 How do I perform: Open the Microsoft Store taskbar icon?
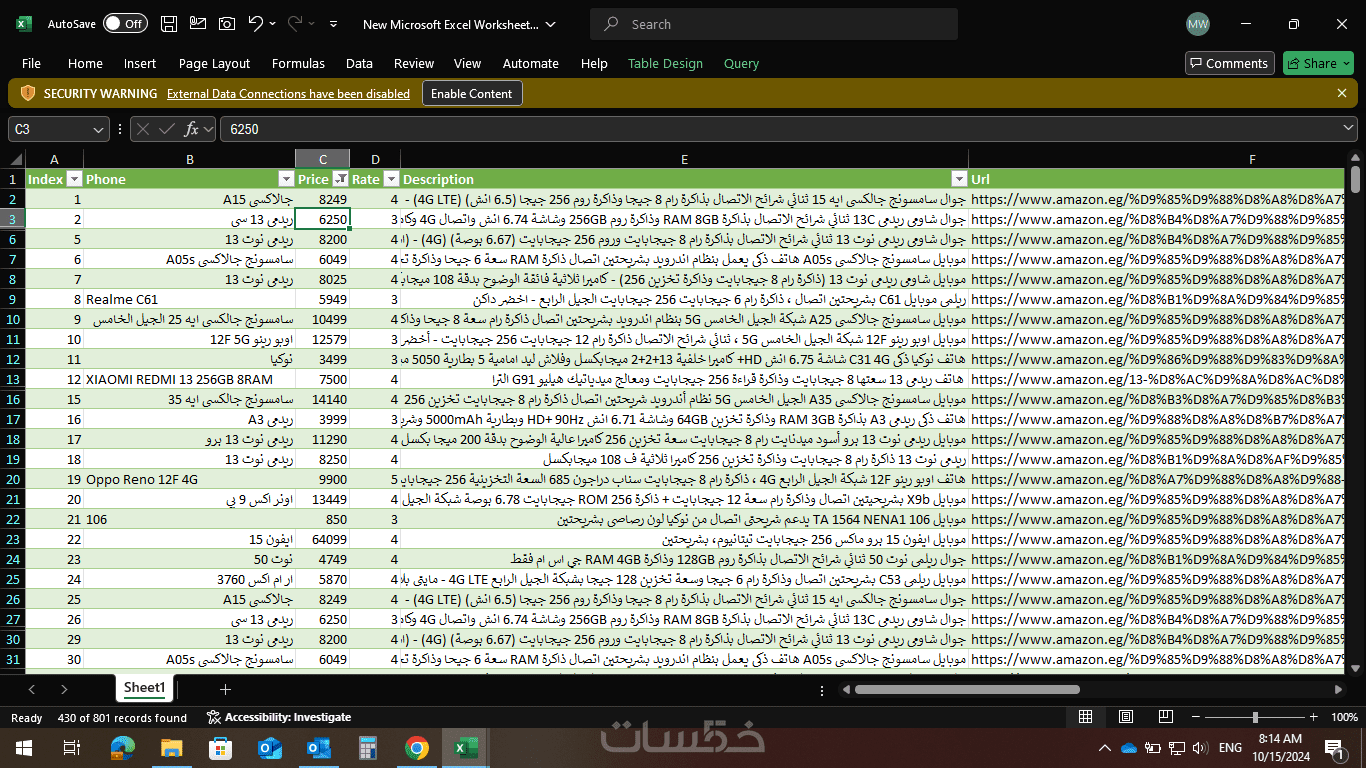coord(220,748)
